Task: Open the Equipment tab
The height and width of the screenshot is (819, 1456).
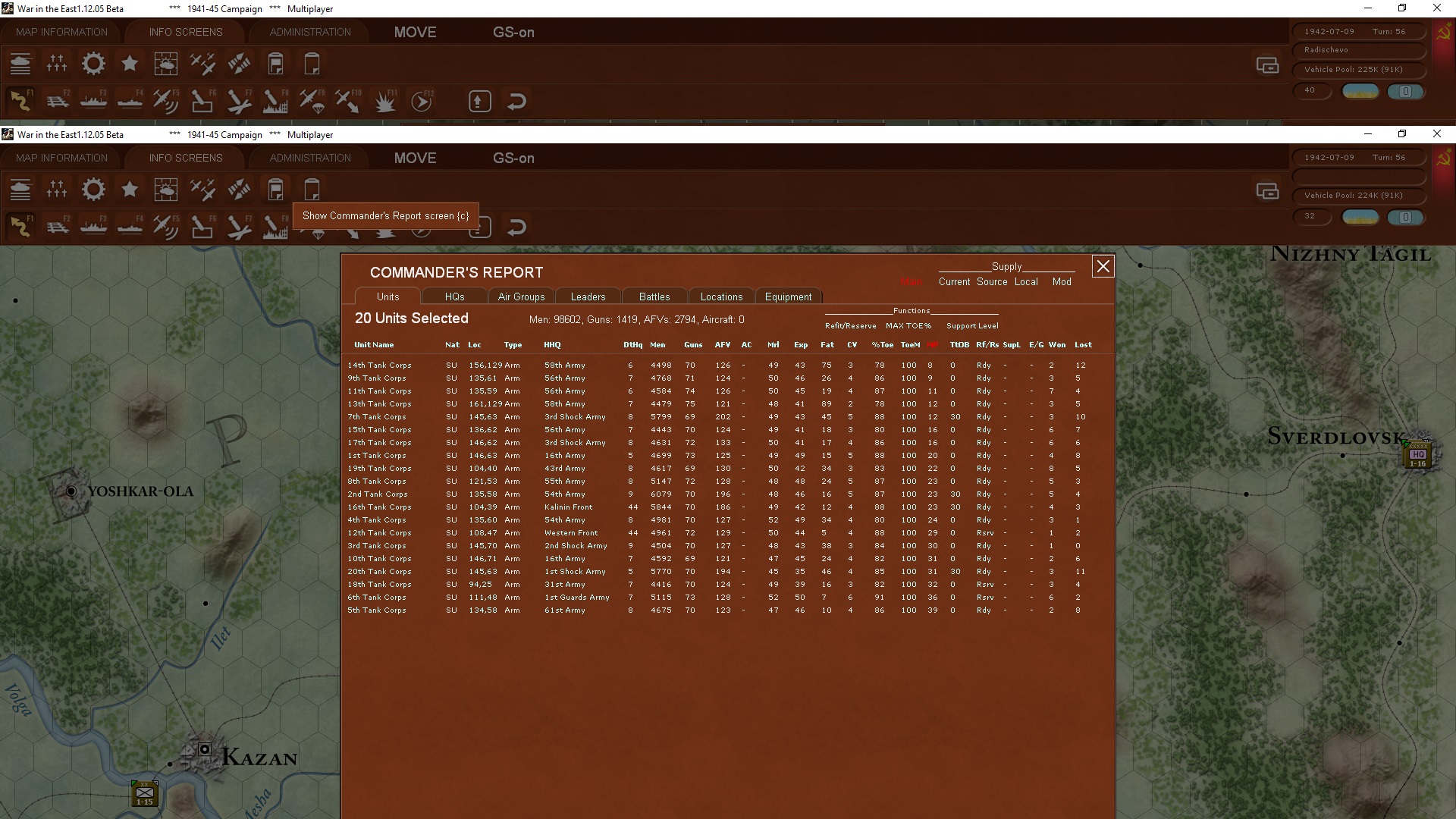Action: click(788, 297)
